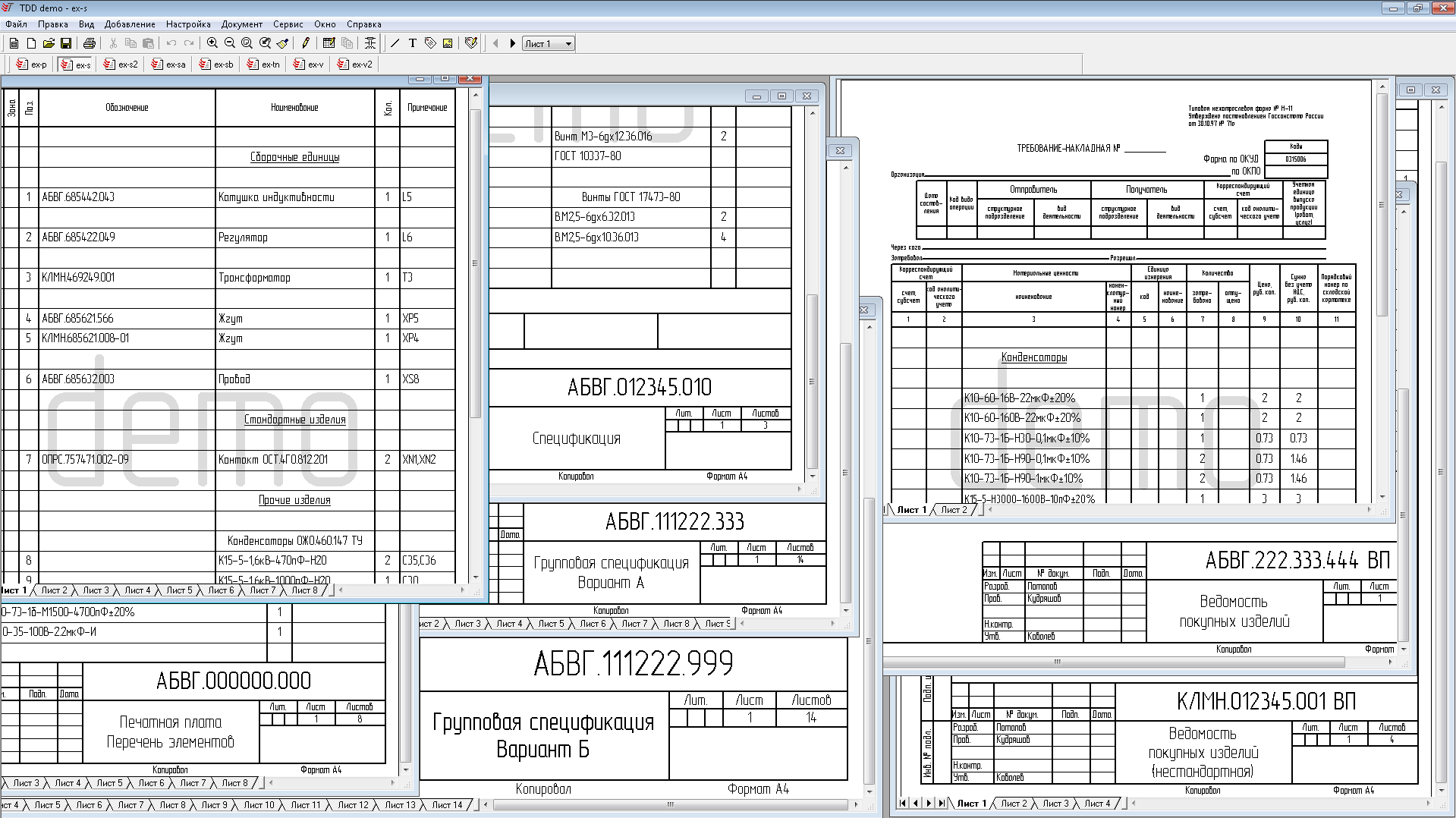Image resolution: width=1456 pixels, height=818 pixels.
Task: Redo the last action
Action: [189, 43]
